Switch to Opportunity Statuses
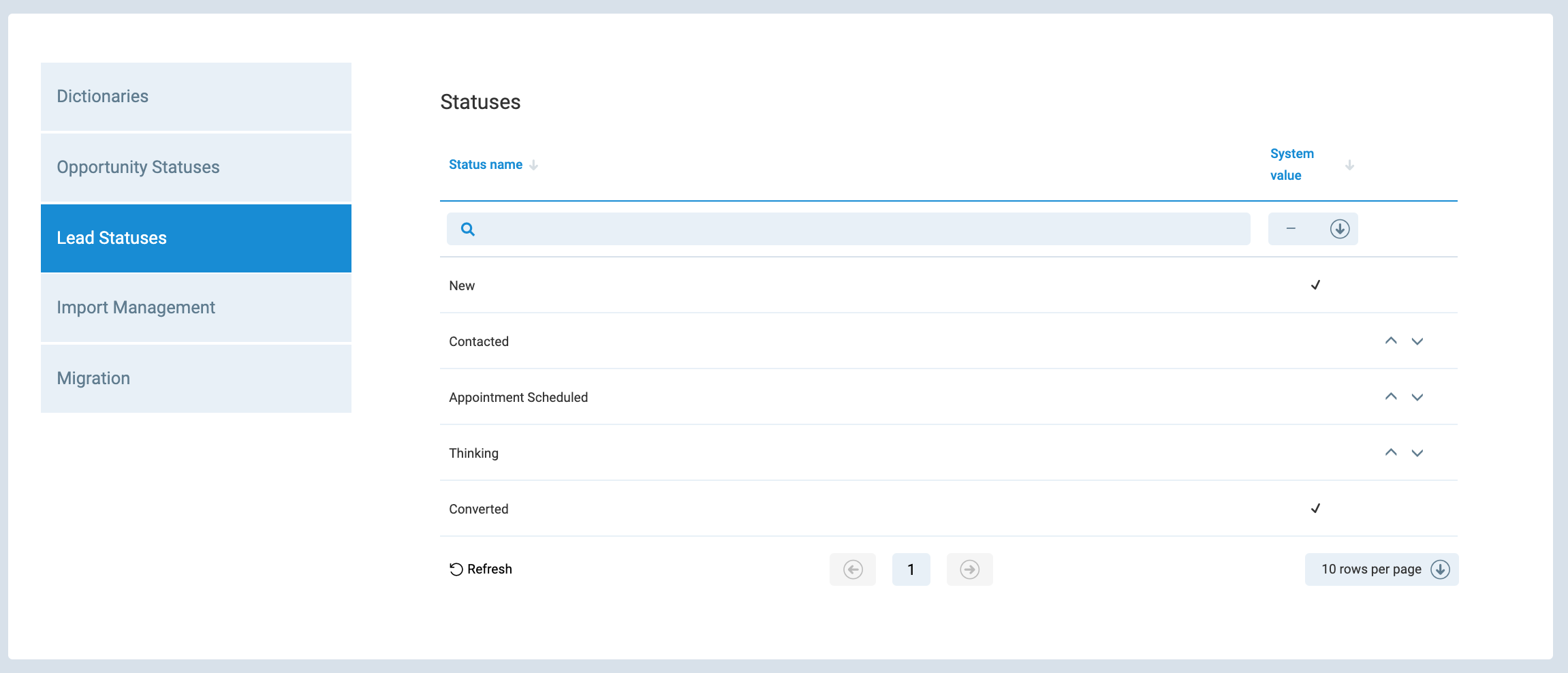1568x673 pixels. click(196, 168)
